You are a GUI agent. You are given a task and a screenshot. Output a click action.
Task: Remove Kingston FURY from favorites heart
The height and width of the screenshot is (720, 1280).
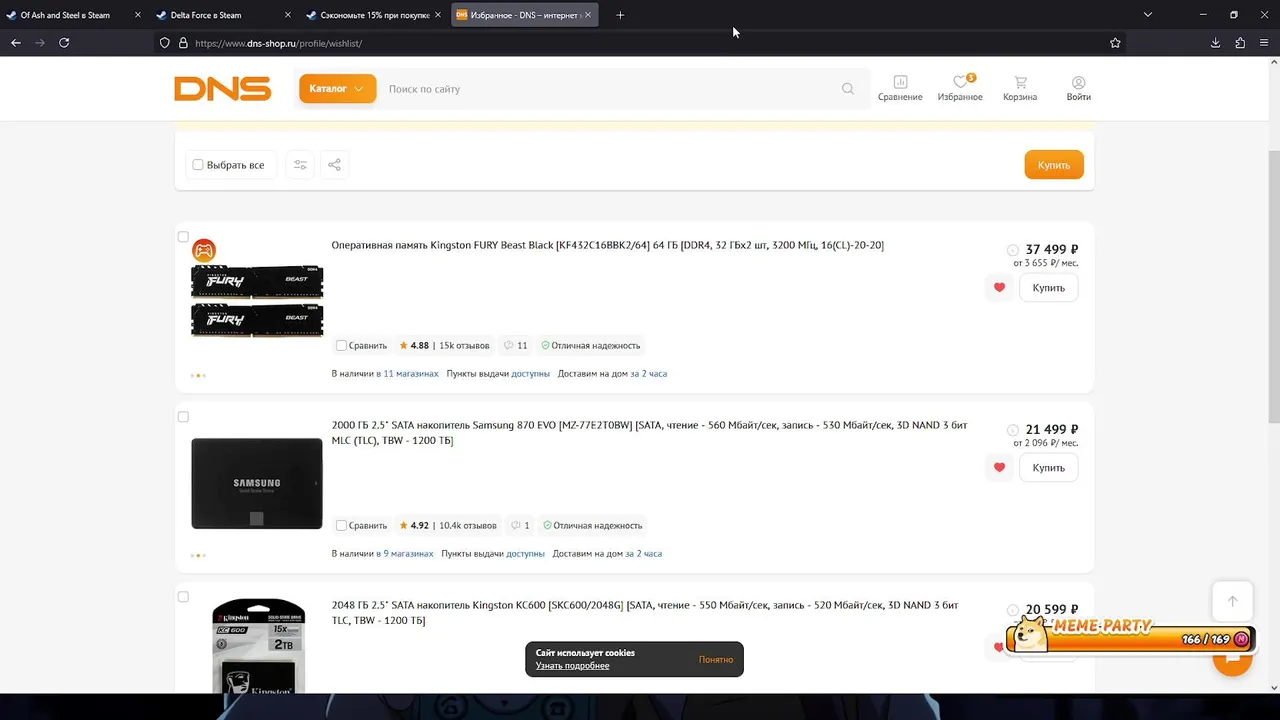999,288
